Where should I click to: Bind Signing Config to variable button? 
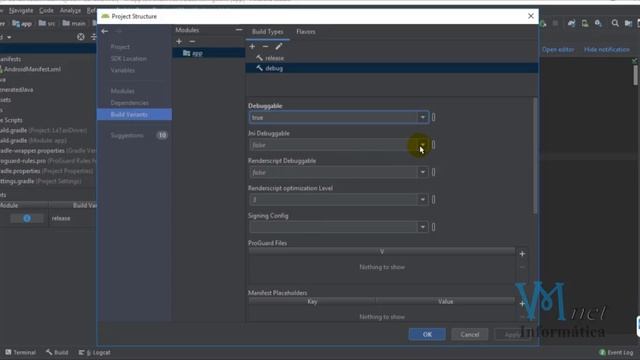(433, 227)
